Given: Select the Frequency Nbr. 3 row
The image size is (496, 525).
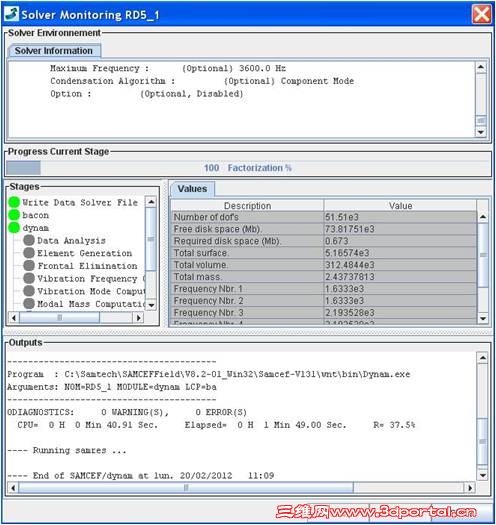Looking at the screenshot, I should click(x=324, y=313).
